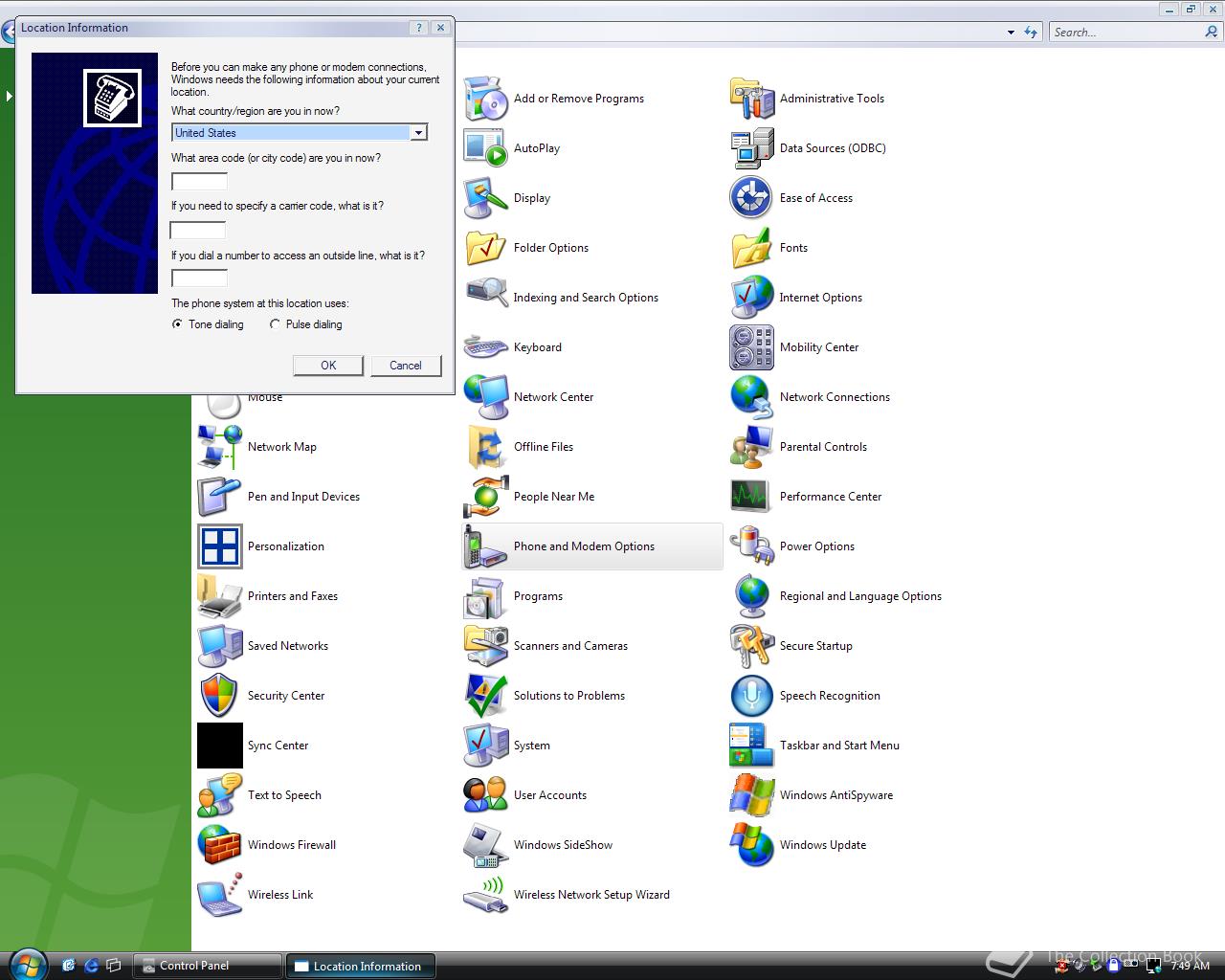Open the Fonts icon
1225x980 pixels.
point(752,248)
